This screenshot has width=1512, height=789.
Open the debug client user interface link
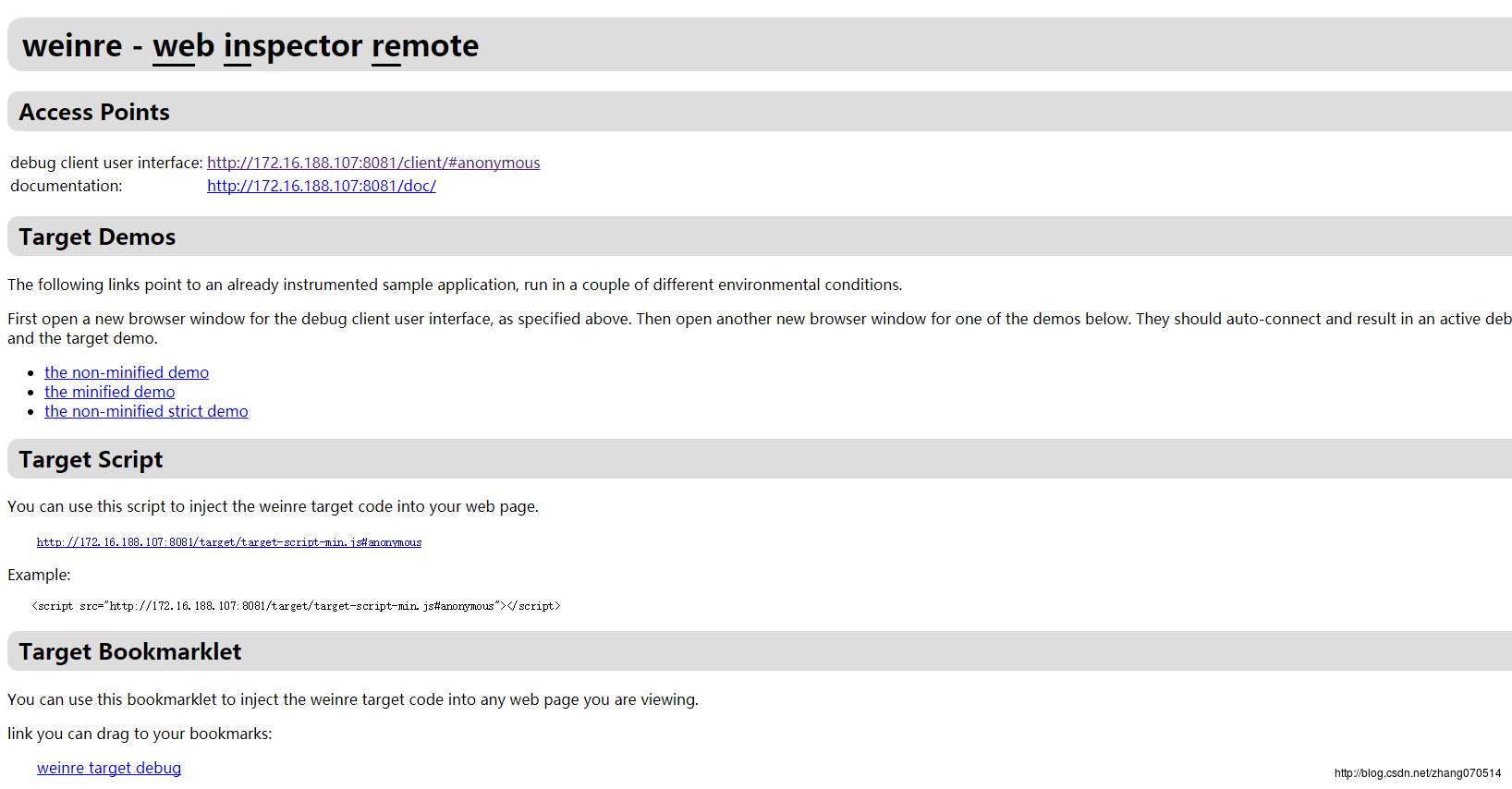coord(373,163)
